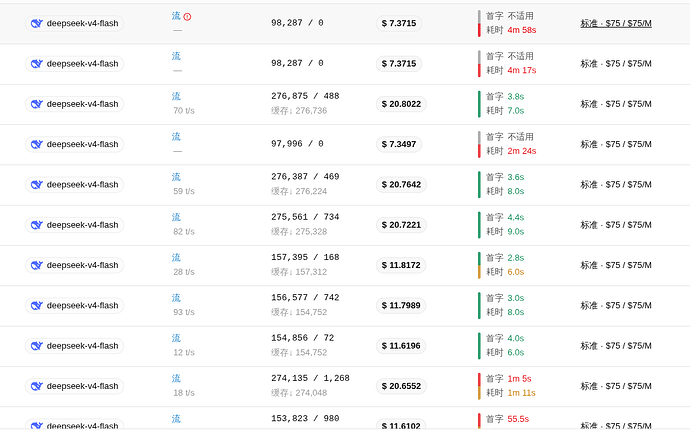Click deepseek whale icon in first row

click(37, 23)
